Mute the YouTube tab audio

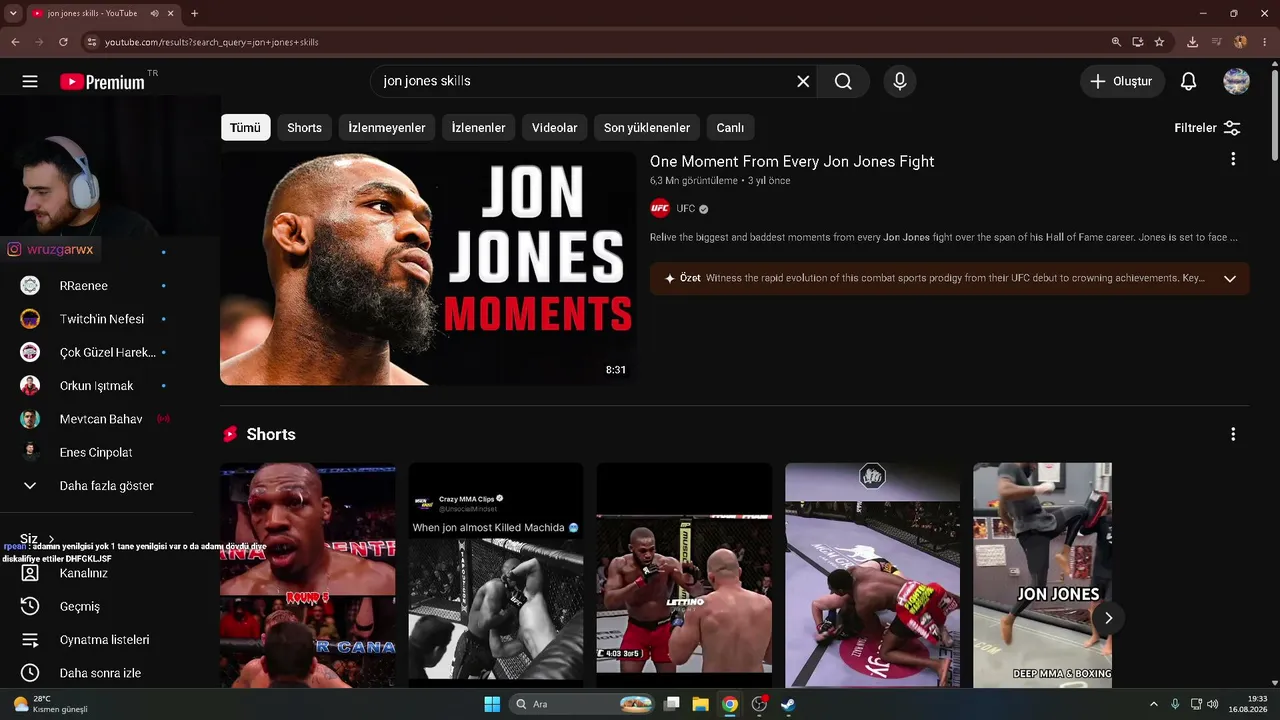click(x=155, y=13)
